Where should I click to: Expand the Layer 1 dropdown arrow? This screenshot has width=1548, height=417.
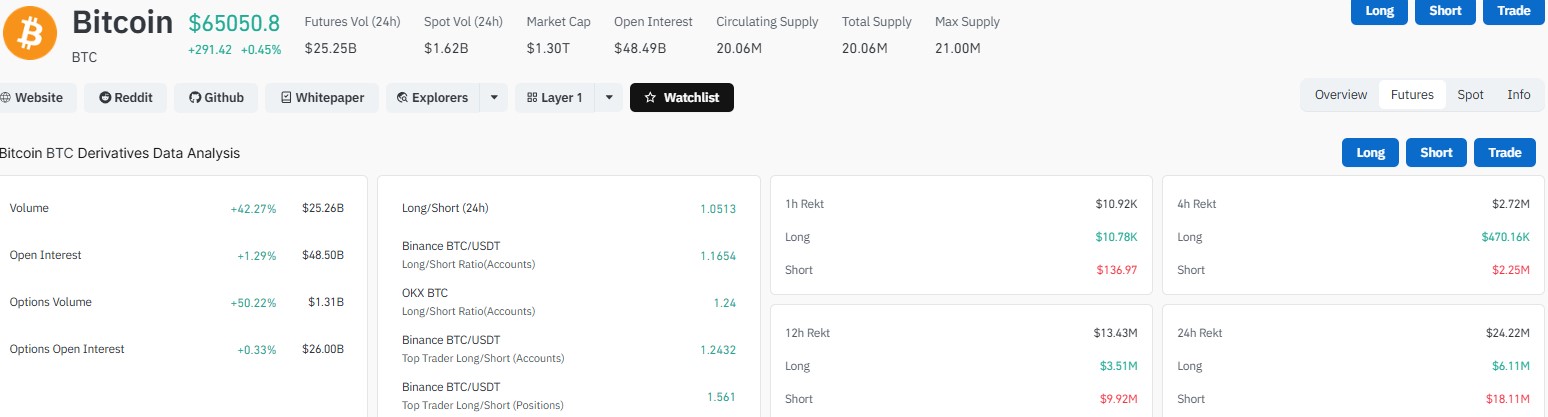pos(609,97)
